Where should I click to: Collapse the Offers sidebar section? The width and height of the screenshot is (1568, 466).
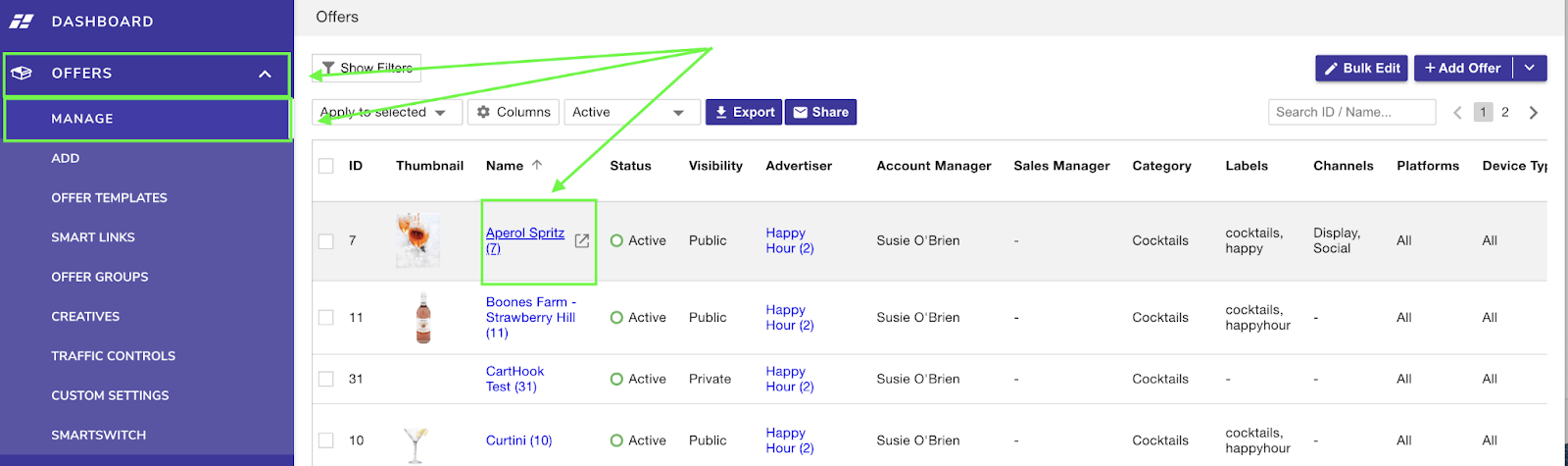265,74
